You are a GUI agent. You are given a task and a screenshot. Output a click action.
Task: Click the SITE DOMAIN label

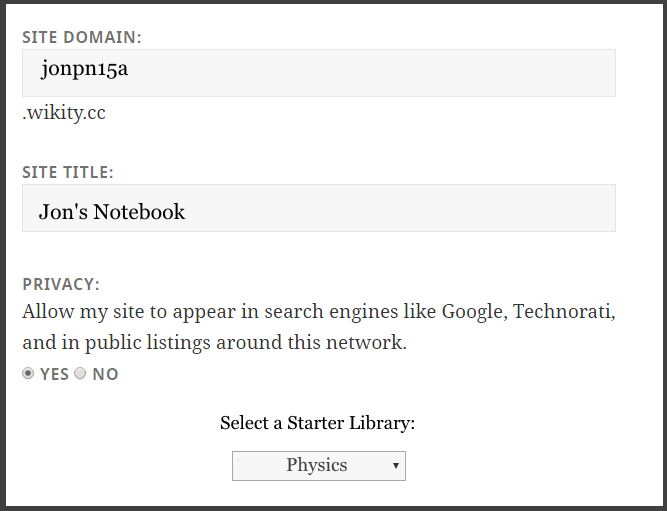(82, 37)
